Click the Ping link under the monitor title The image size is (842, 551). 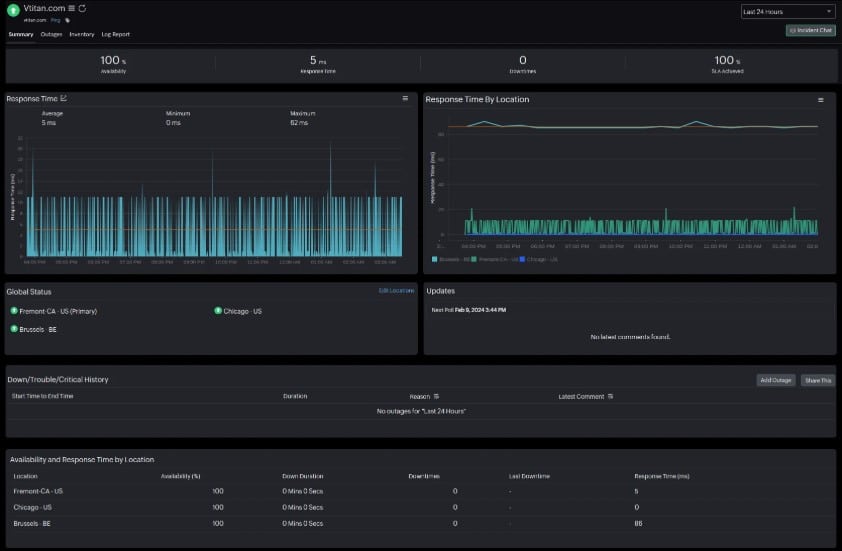(56, 20)
